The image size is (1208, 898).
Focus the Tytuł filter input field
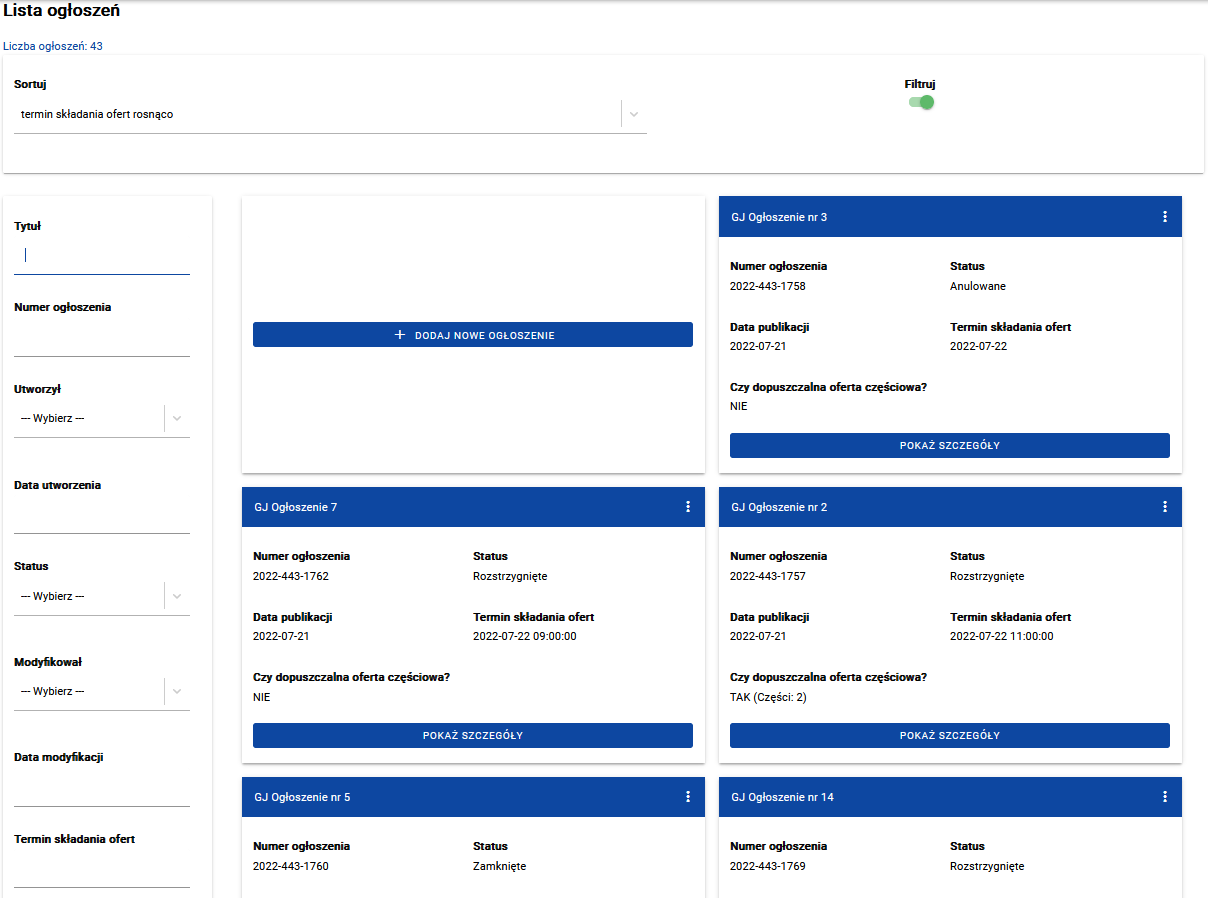pyautogui.click(x=102, y=256)
